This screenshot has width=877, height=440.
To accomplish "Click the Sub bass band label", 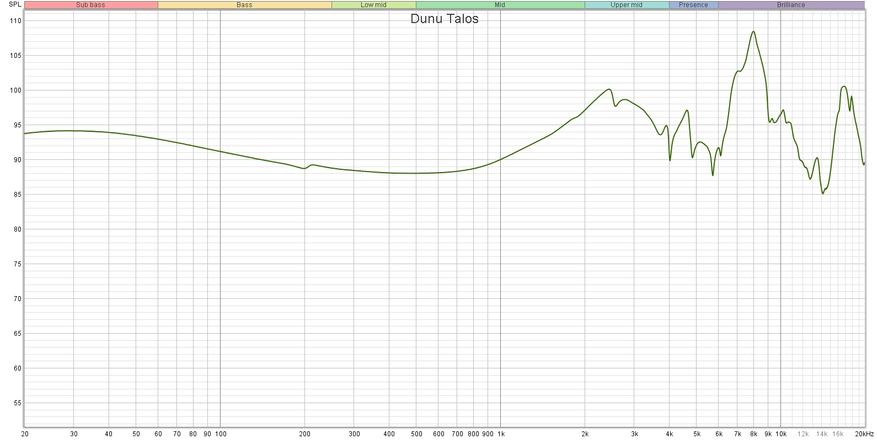I will (x=91, y=5).
